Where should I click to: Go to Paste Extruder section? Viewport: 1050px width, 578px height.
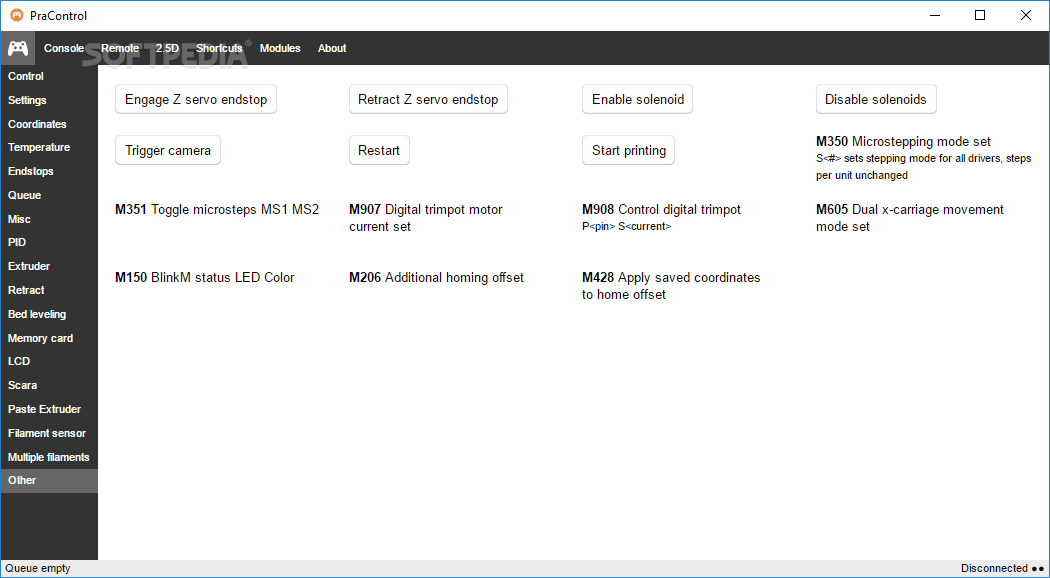pyautogui.click(x=50, y=409)
